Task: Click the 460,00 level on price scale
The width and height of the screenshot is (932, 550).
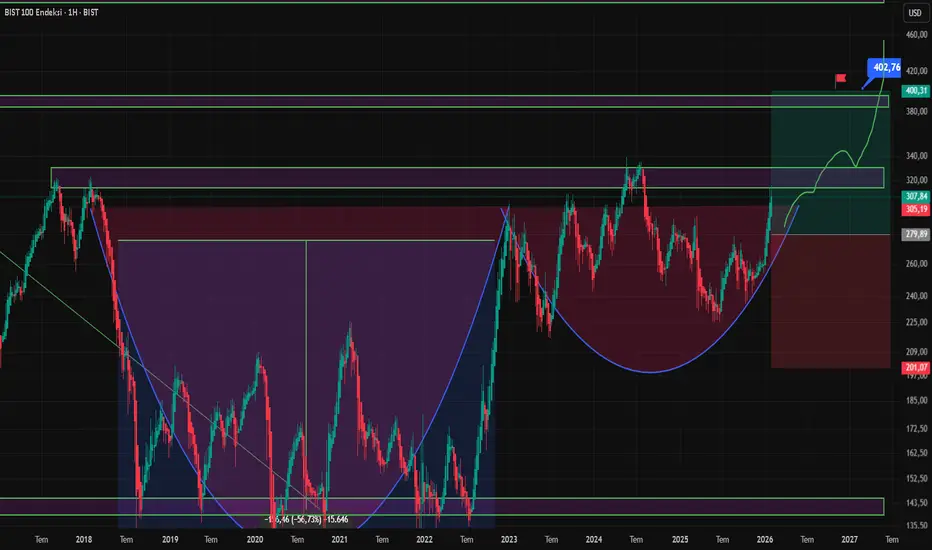Action: (915, 35)
